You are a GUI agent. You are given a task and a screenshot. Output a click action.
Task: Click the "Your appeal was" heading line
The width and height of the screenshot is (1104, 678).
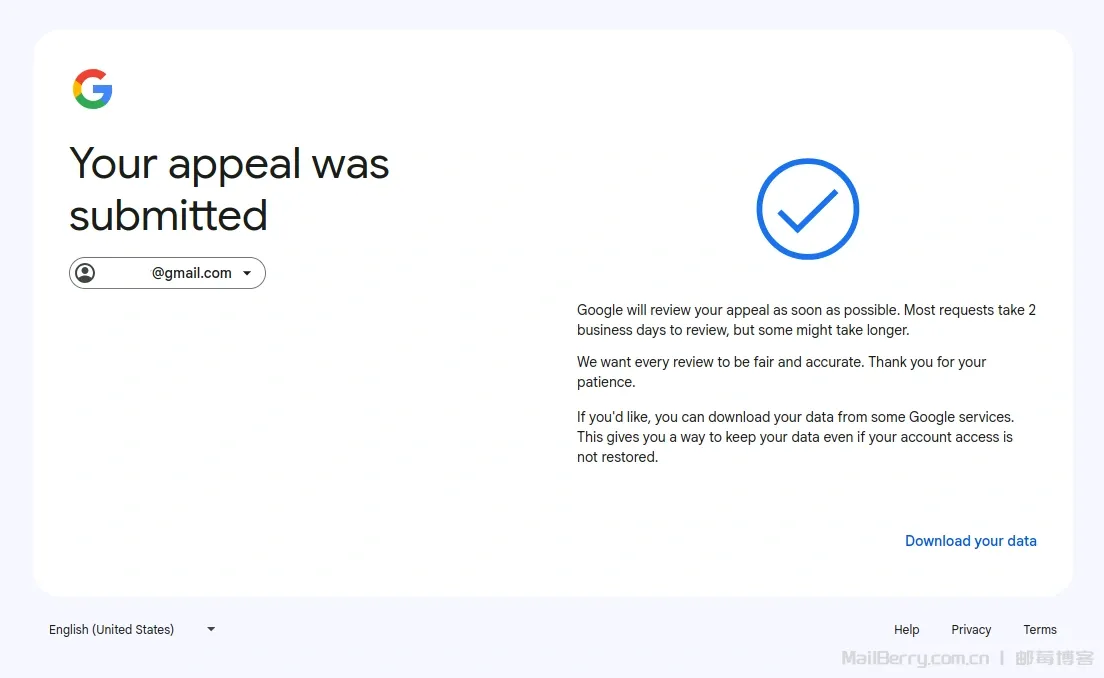[x=229, y=164]
